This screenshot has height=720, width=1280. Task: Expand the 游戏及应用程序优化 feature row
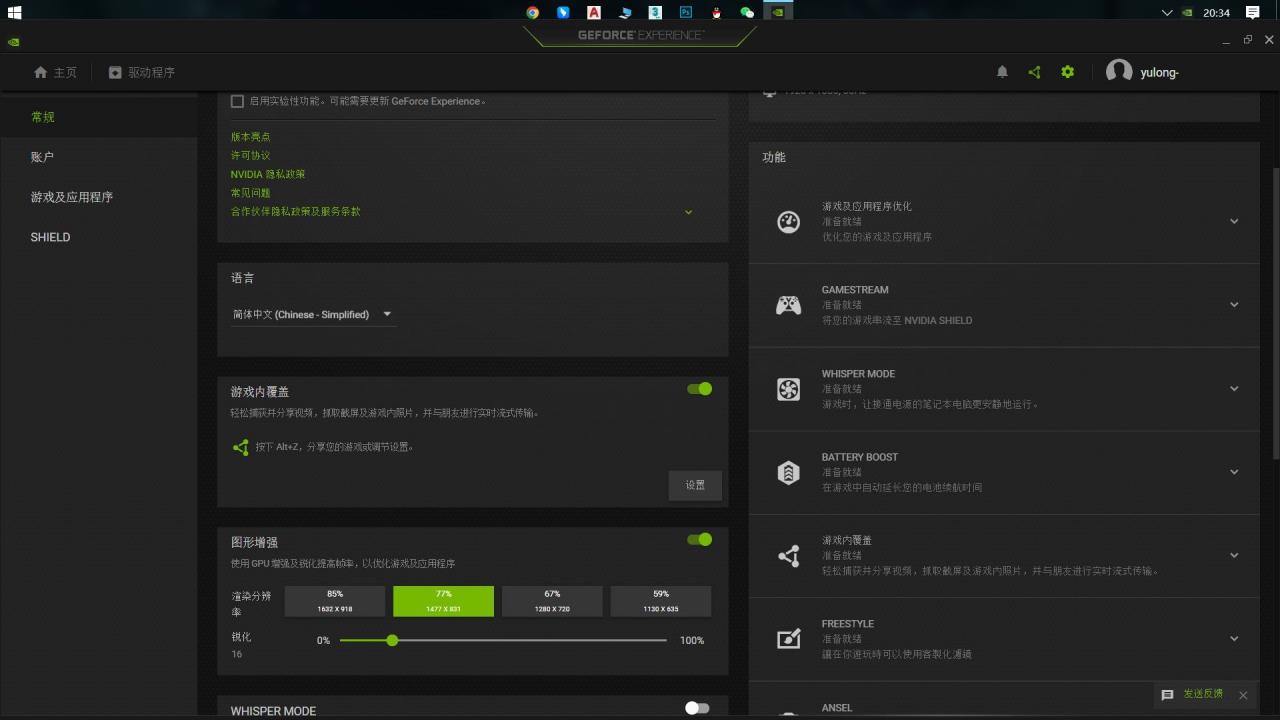[1234, 221]
